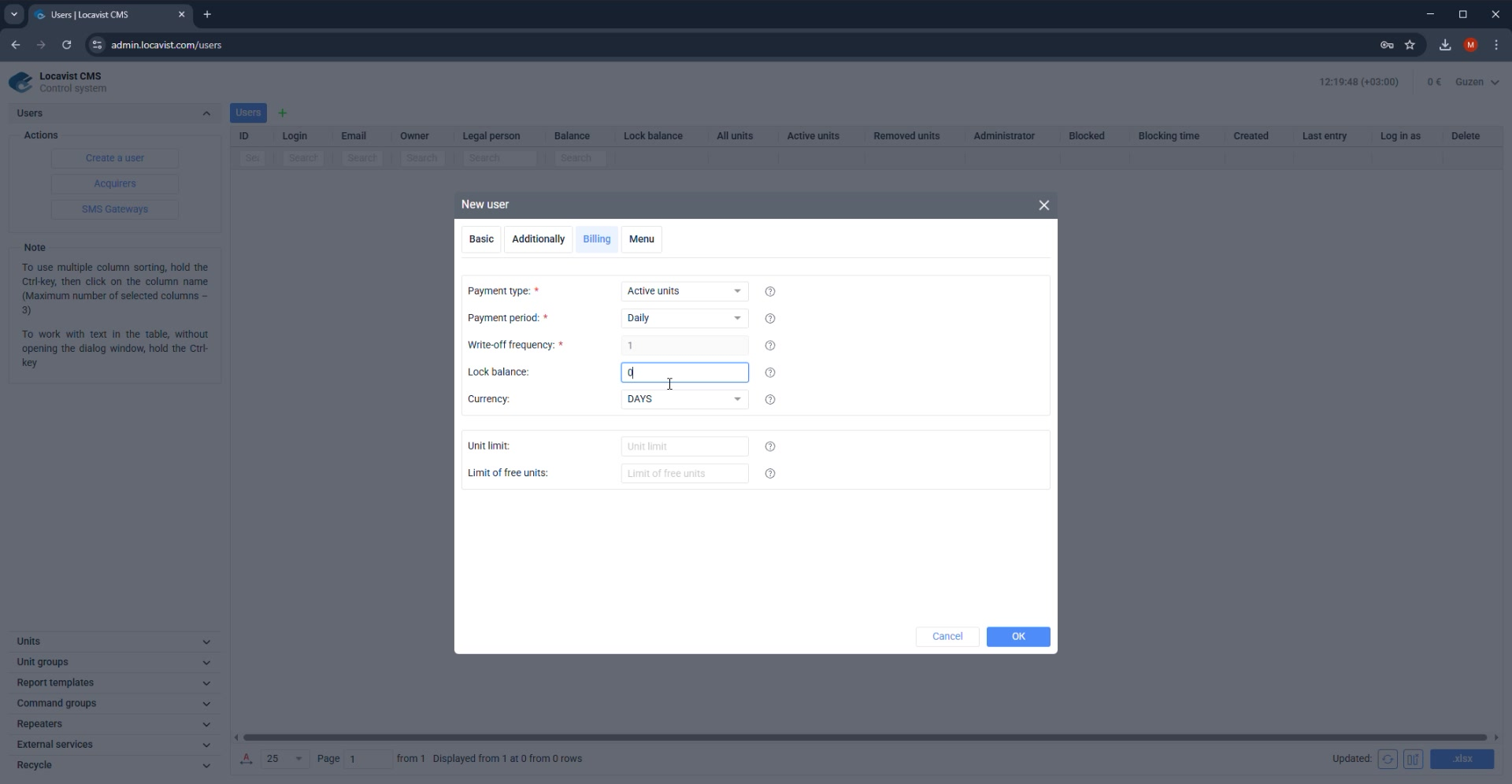Screen dimensions: 1512x784
Task: Open the Currency dropdown showing DAYS
Action: point(684,399)
